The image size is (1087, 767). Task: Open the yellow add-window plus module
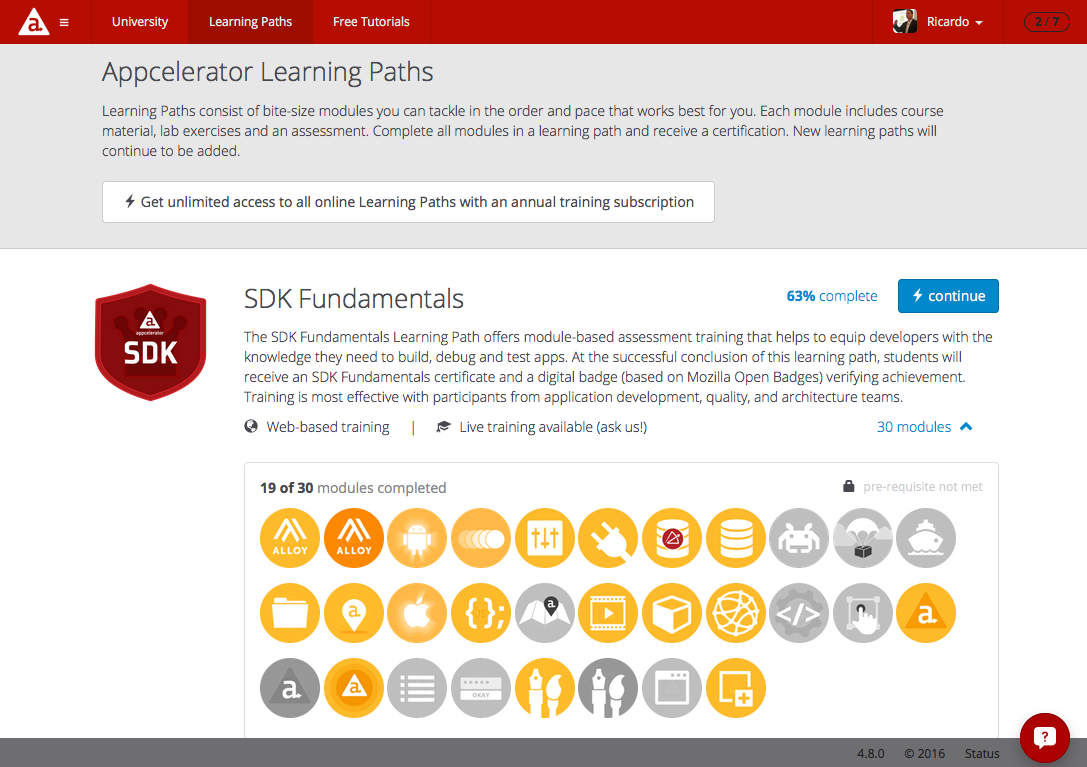pyautogui.click(x=736, y=688)
